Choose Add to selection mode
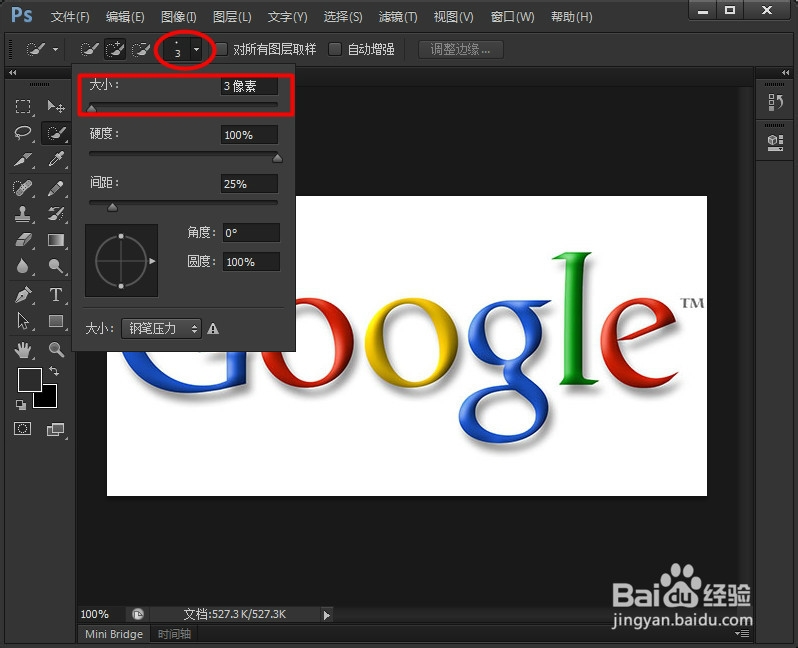The height and width of the screenshot is (648, 798). (x=115, y=49)
